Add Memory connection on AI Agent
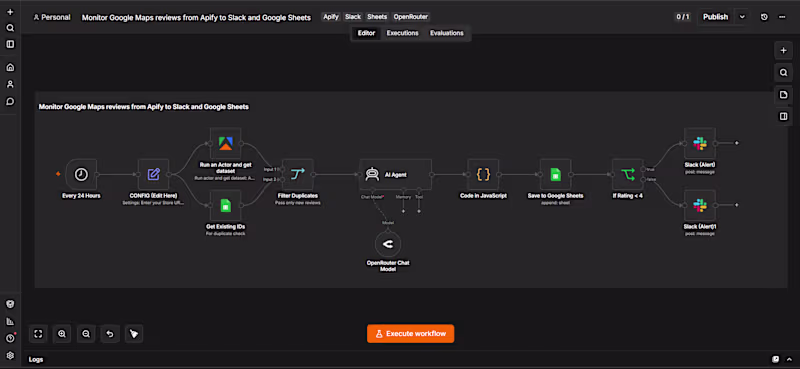 tap(403, 211)
